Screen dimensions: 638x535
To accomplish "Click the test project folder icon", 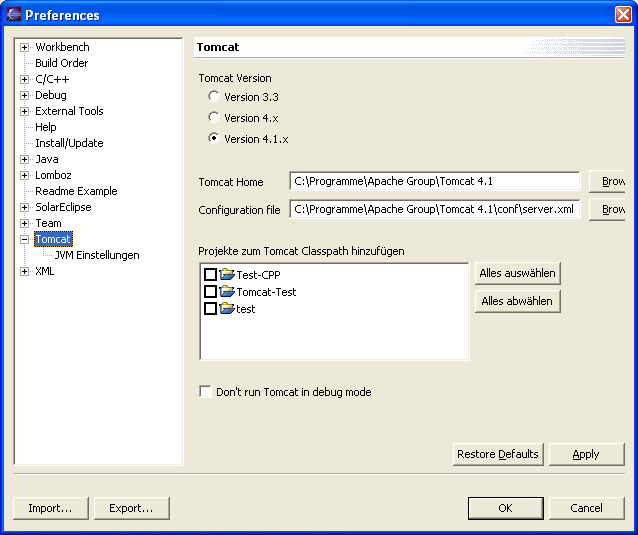I will [x=226, y=309].
